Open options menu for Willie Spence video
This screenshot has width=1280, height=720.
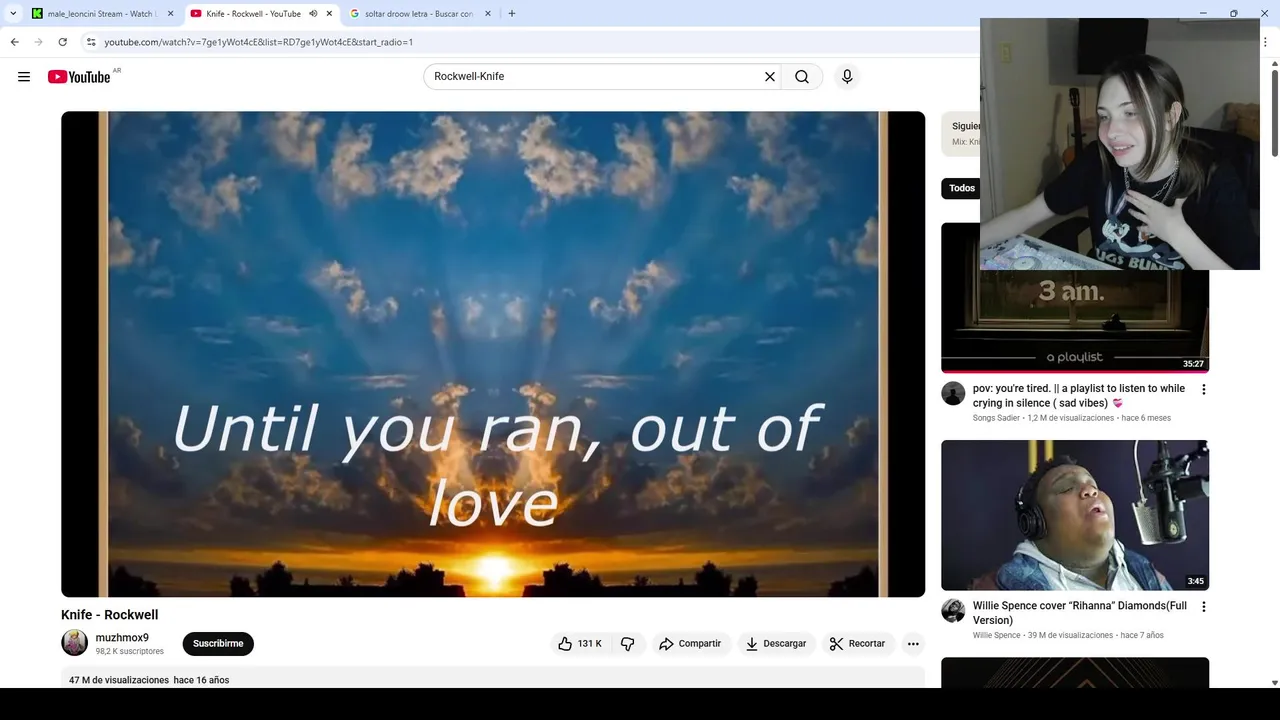tap(1203, 607)
